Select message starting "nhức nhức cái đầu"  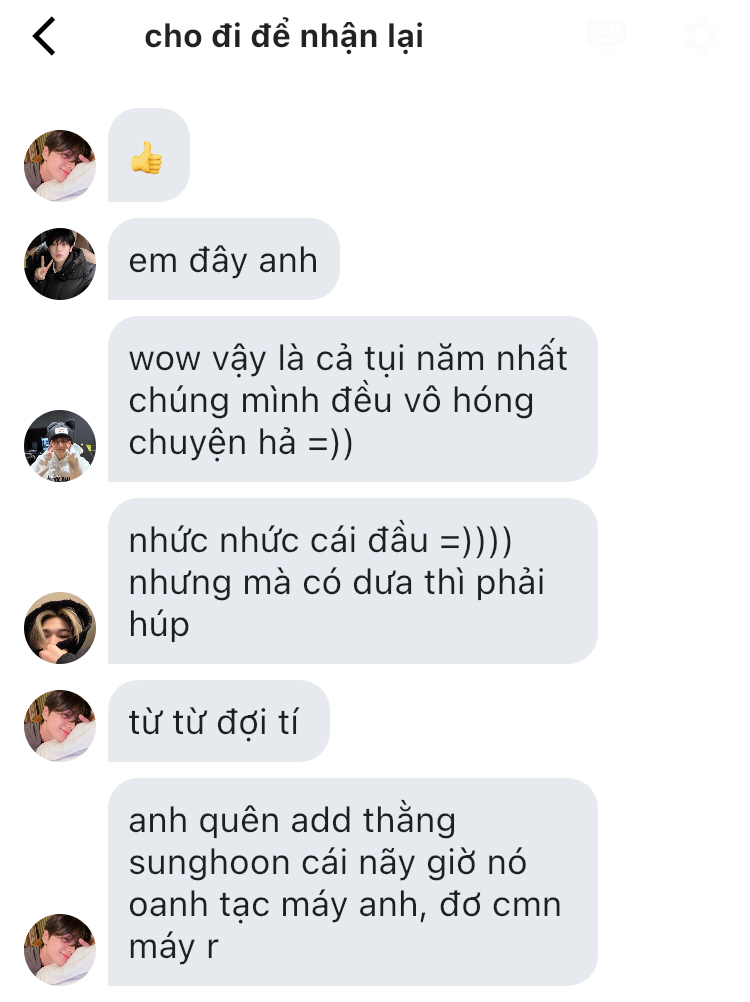point(353,581)
